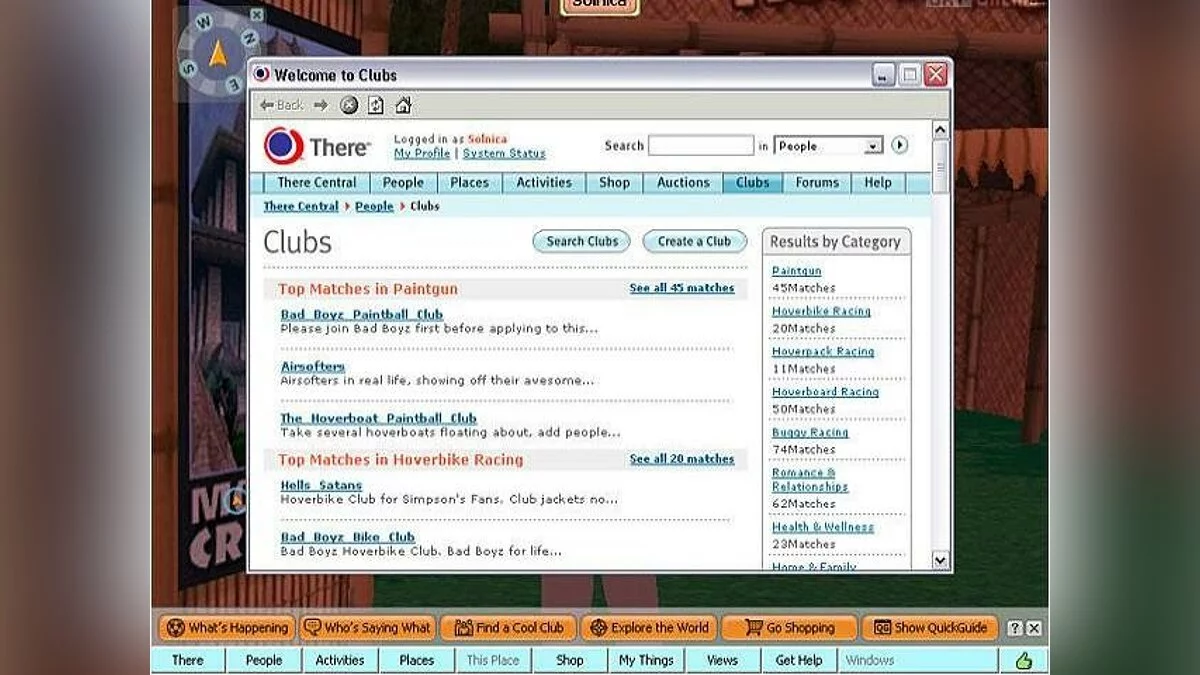Viewport: 1200px width, 675px height.
Task: Switch to the Forums tab
Action: click(817, 183)
